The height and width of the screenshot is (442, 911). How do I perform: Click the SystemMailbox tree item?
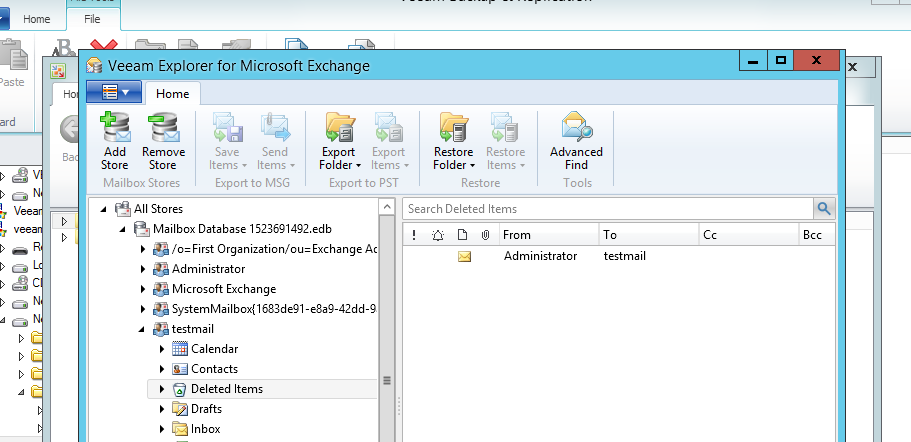(x=275, y=308)
